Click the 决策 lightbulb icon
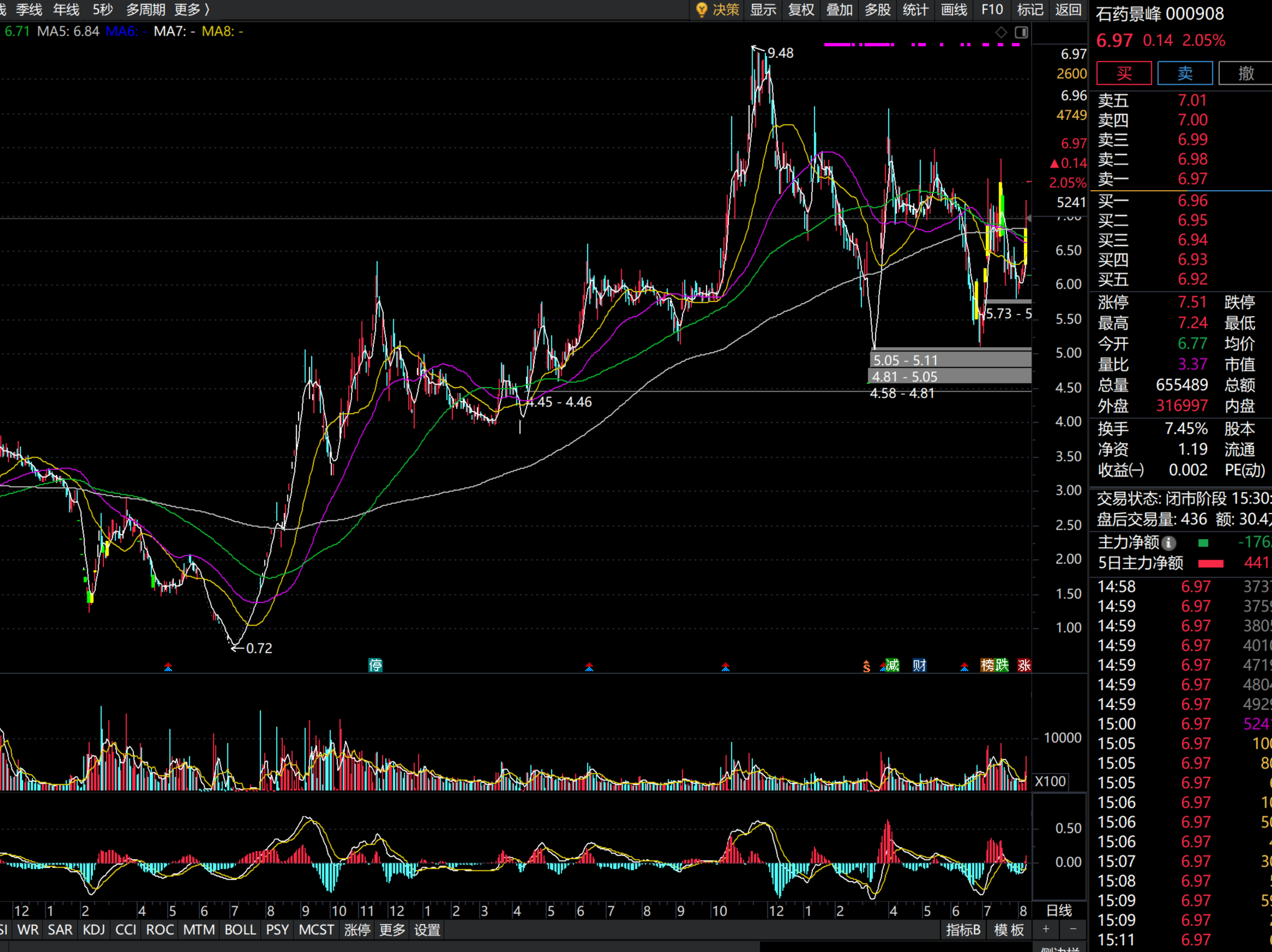This screenshot has height=952, width=1272. 701,10
